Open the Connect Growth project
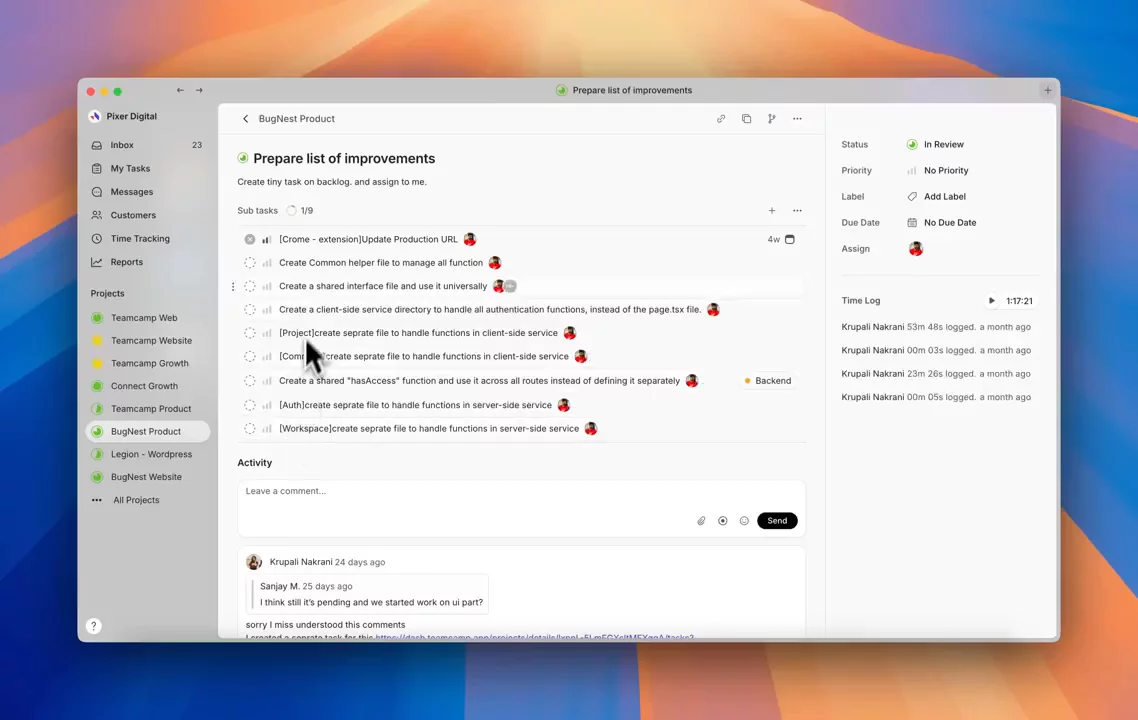1138x720 pixels. coord(144,386)
